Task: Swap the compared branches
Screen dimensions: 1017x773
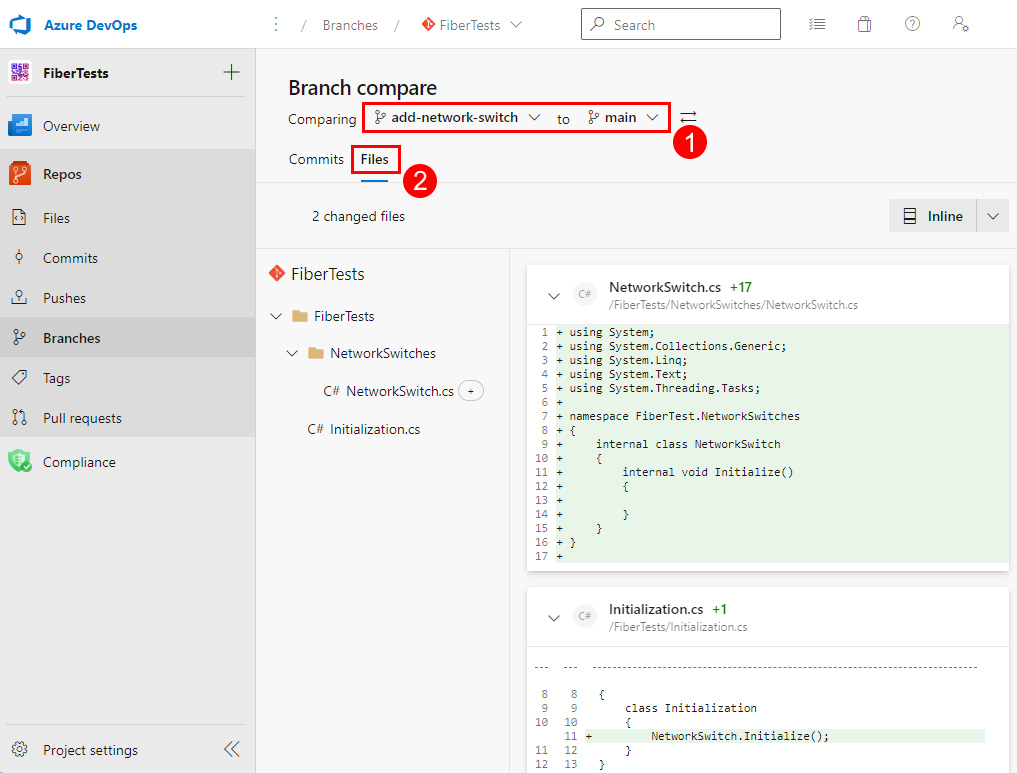Action: pyautogui.click(x=688, y=117)
